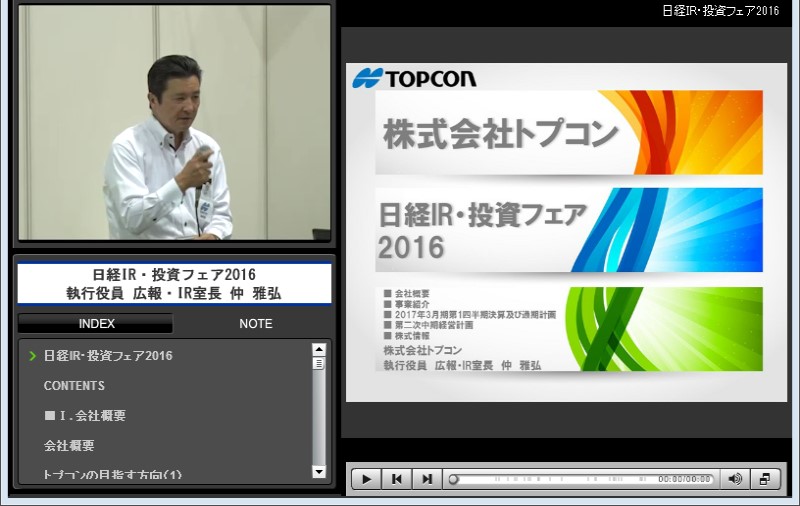The height and width of the screenshot is (506, 800).
Task: Toggle the layout switch icon in player bar
Action: (x=765, y=479)
